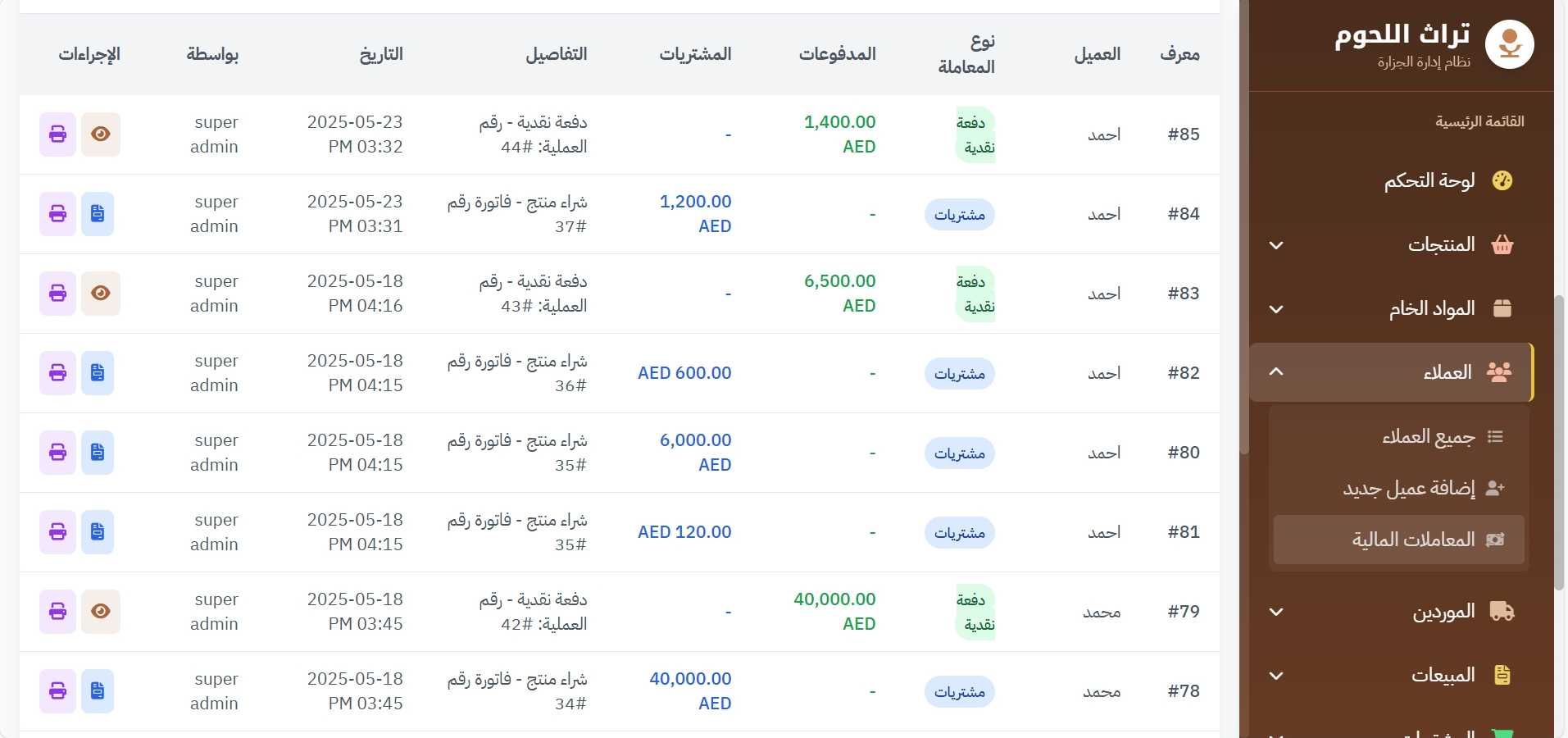View details of transaction #85 via the eye icon
This screenshot has height=738, width=1568.
coord(101,134)
